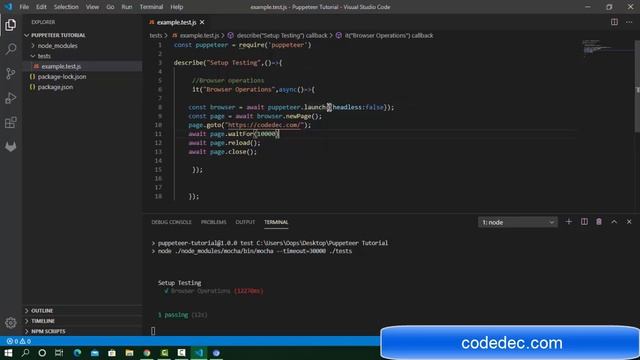Click tests breadcrumb segment
Screen dimensions: 640x360
[x=156, y=36]
